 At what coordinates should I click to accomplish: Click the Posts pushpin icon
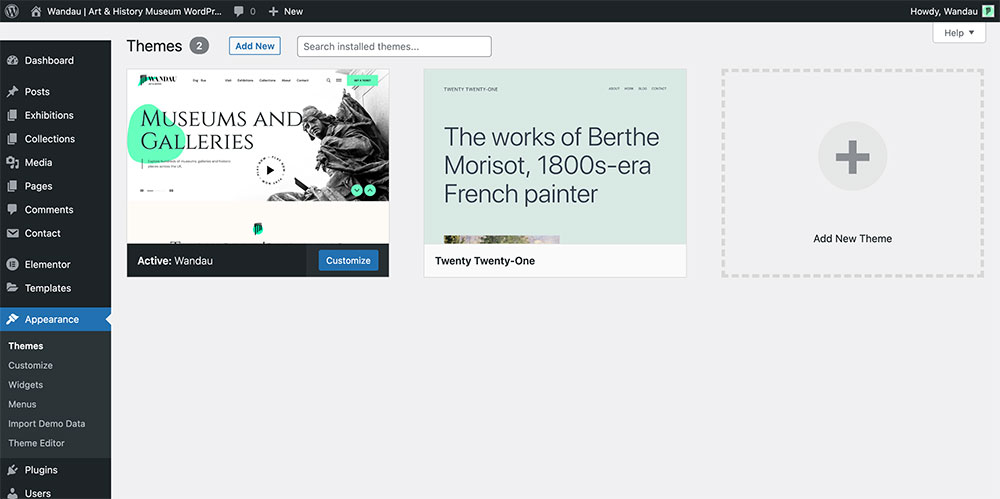(x=12, y=91)
